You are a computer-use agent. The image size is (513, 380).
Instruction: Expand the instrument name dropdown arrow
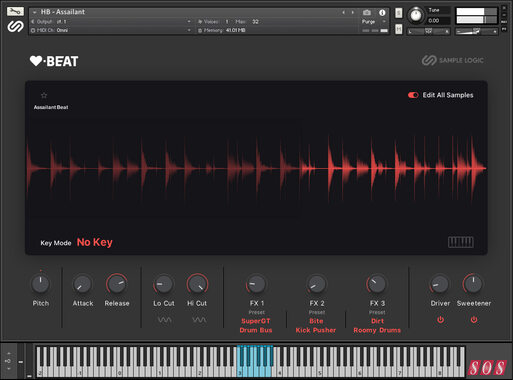click(x=35, y=12)
